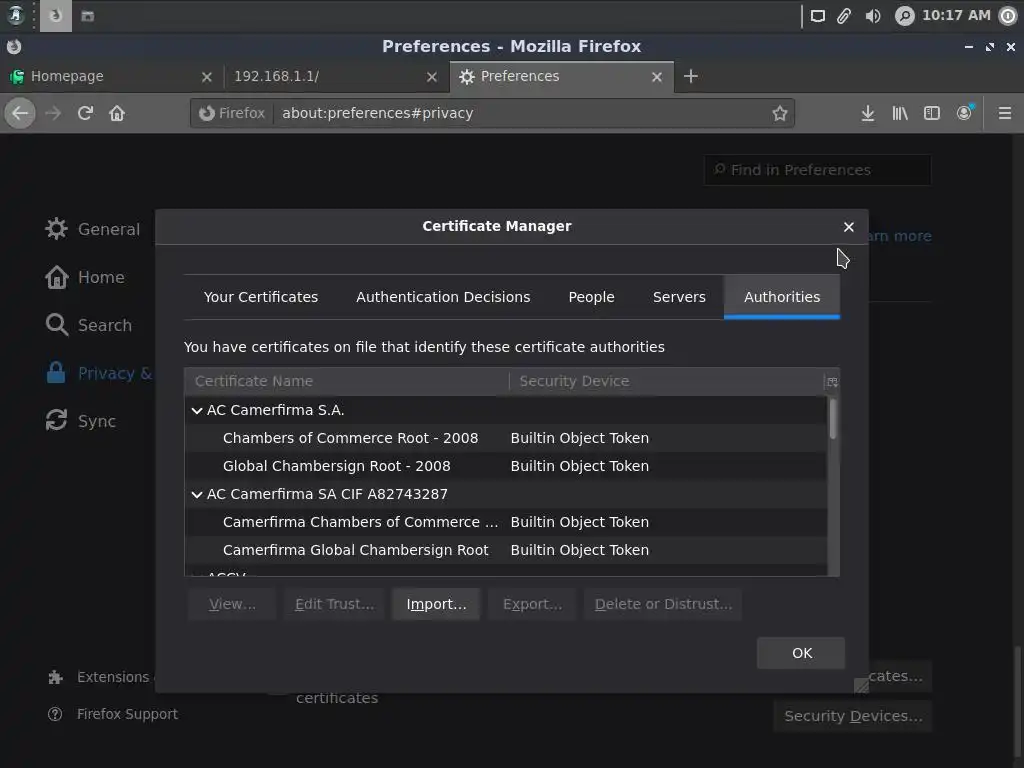The height and width of the screenshot is (768, 1024).
Task: Click the column picker icon in certificate list
Action: pyautogui.click(x=832, y=381)
